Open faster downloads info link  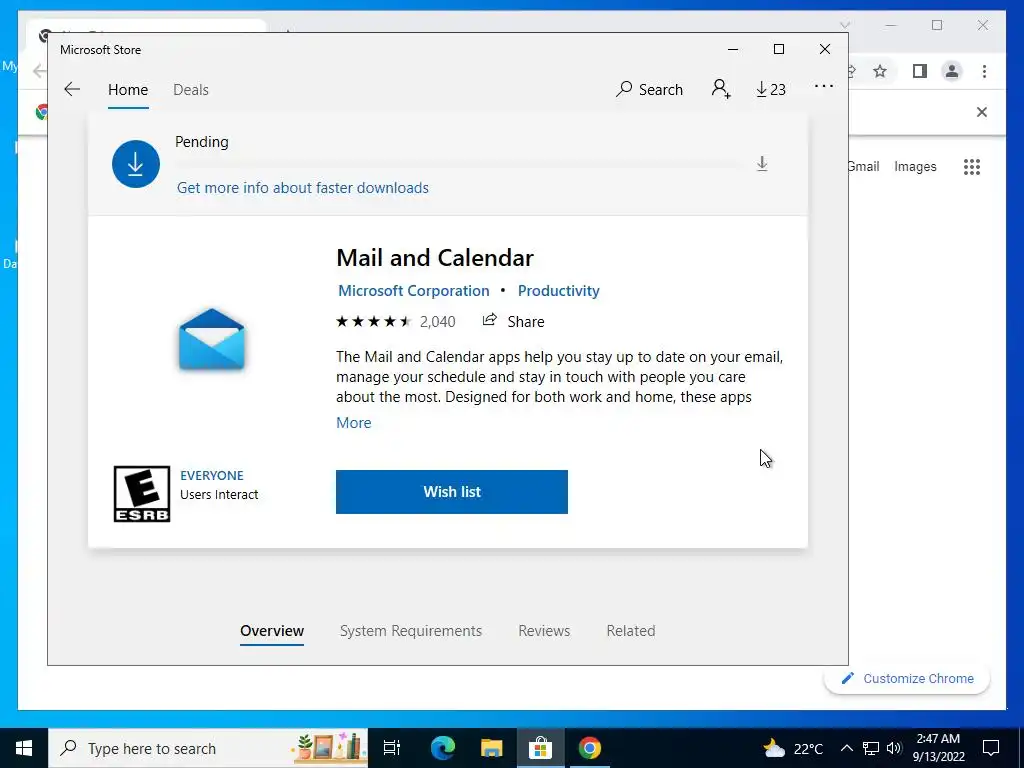click(302, 188)
